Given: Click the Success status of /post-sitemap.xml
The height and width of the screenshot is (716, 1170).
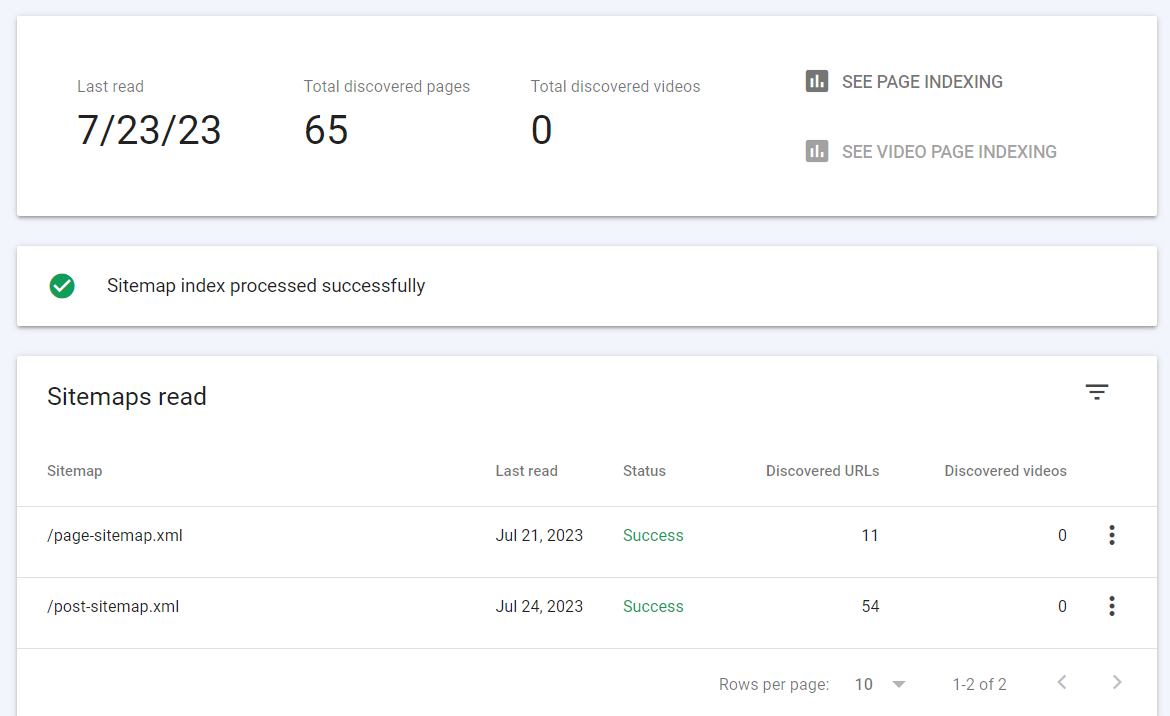Looking at the screenshot, I should coord(653,607).
